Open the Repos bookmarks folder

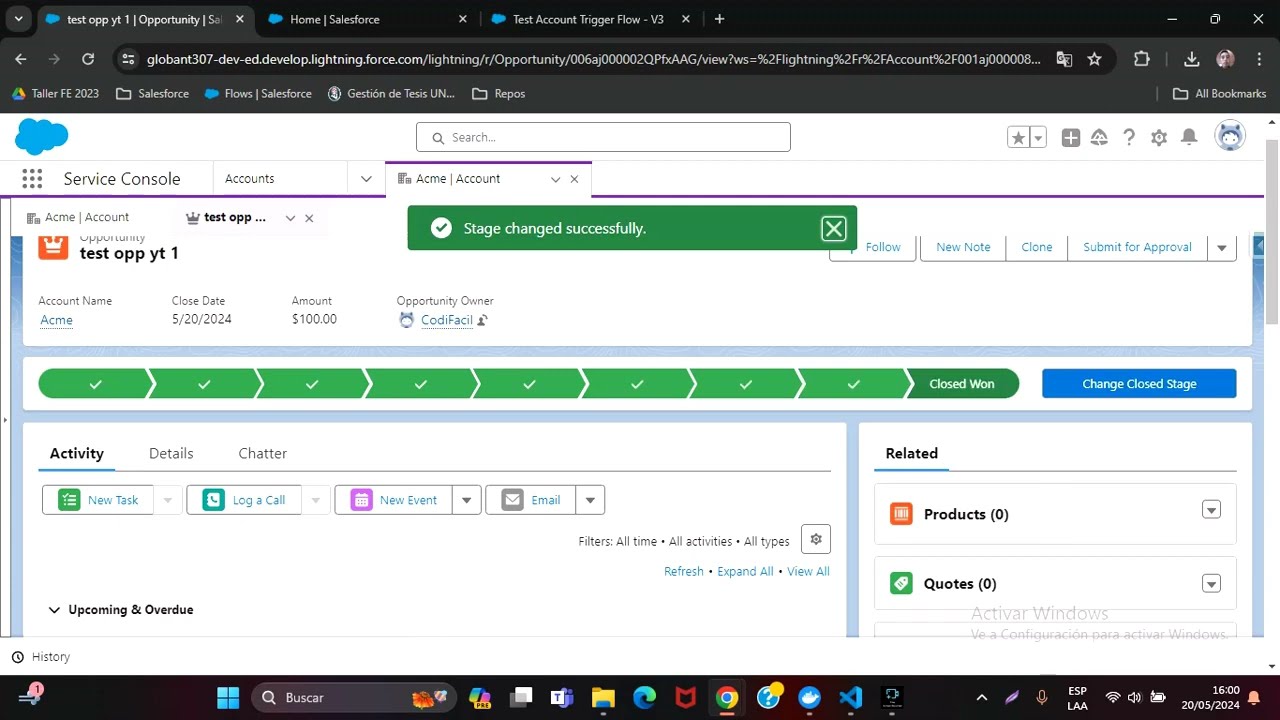(498, 94)
